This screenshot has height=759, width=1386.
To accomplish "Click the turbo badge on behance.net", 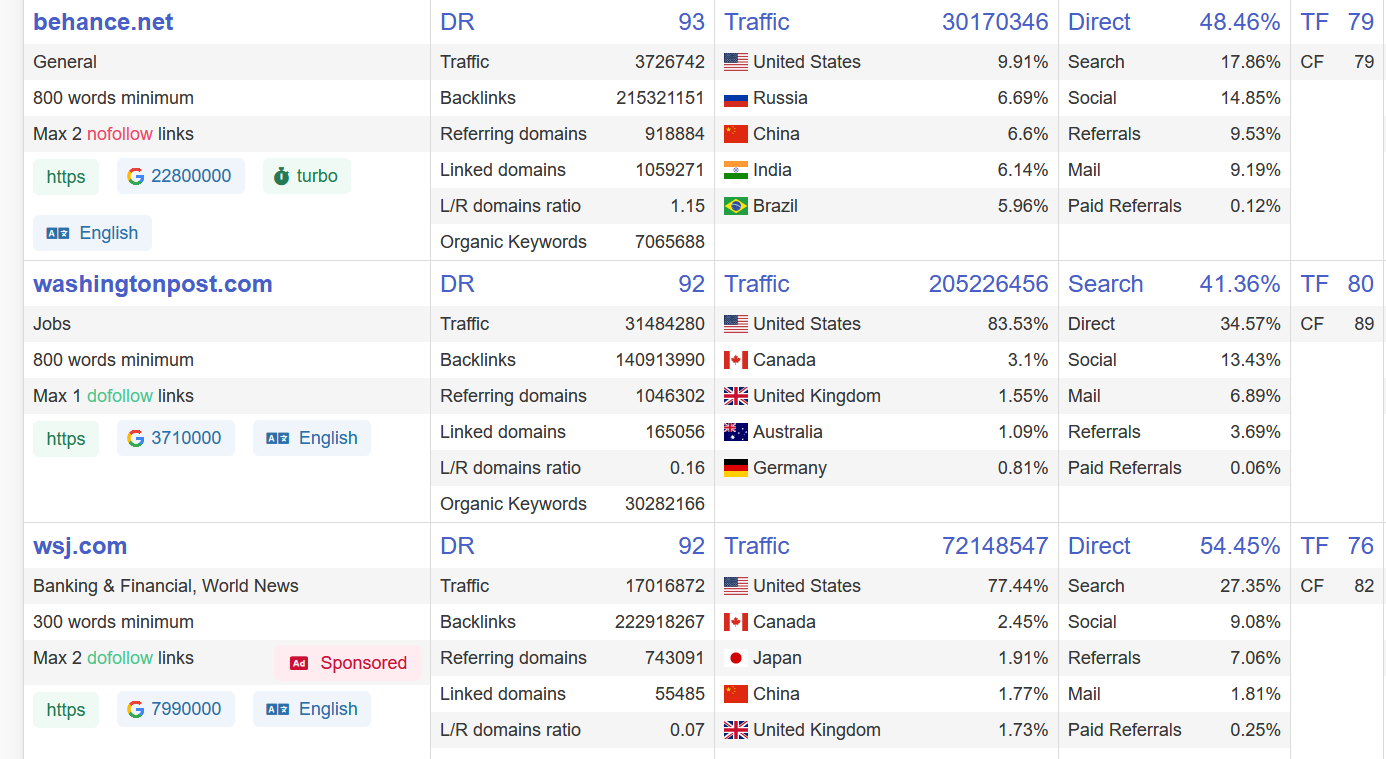I will [x=307, y=176].
